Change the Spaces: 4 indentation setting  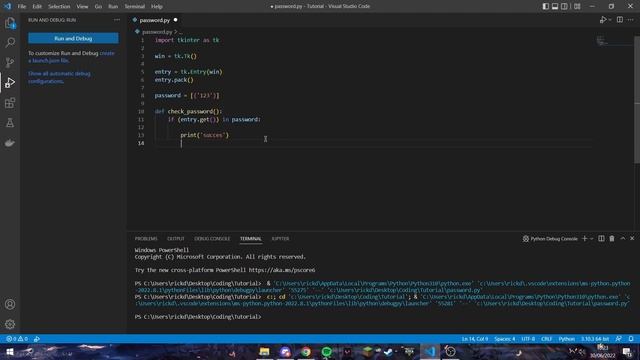(504, 339)
